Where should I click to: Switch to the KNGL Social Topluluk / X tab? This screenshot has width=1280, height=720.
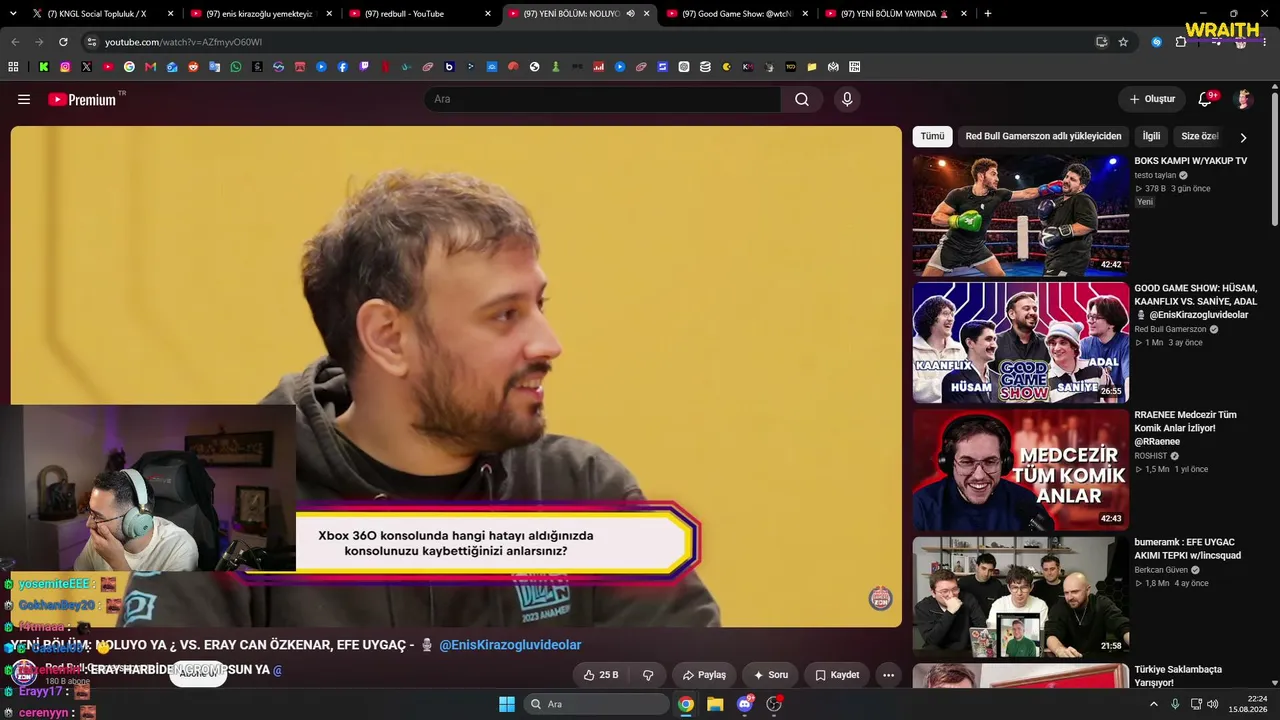103,14
